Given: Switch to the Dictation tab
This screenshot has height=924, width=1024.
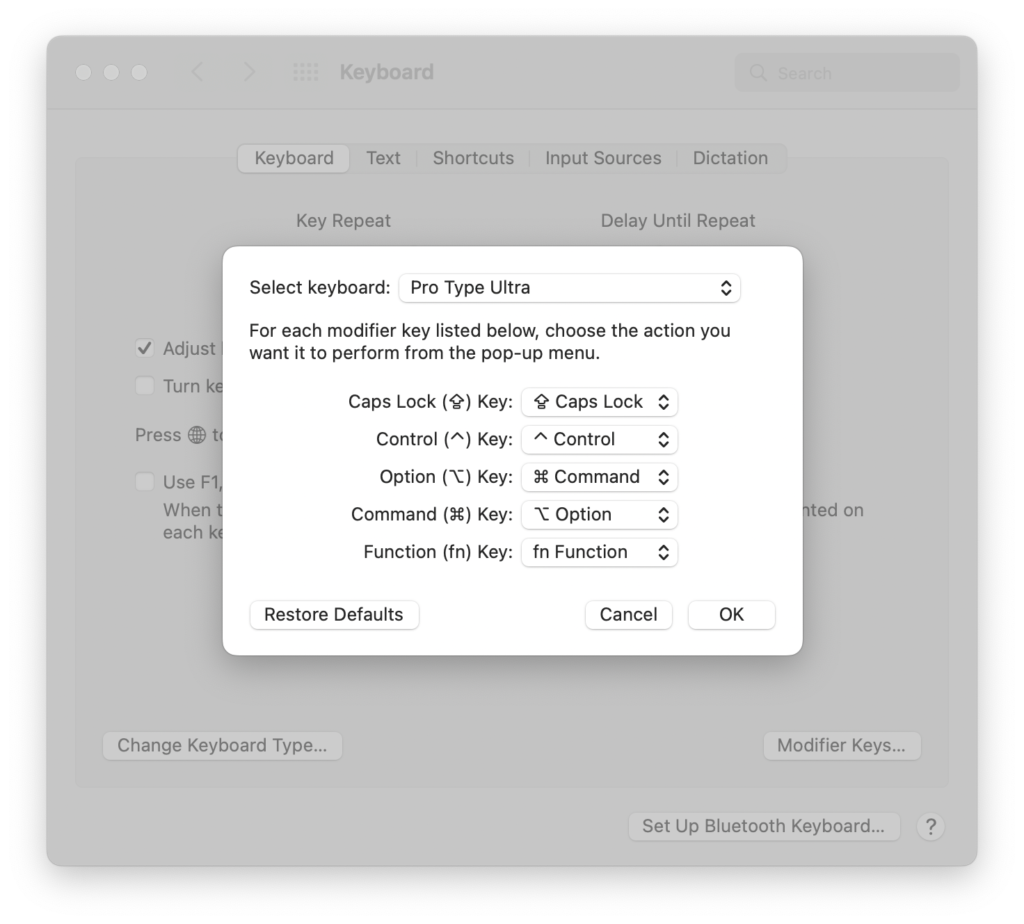Looking at the screenshot, I should tap(730, 158).
